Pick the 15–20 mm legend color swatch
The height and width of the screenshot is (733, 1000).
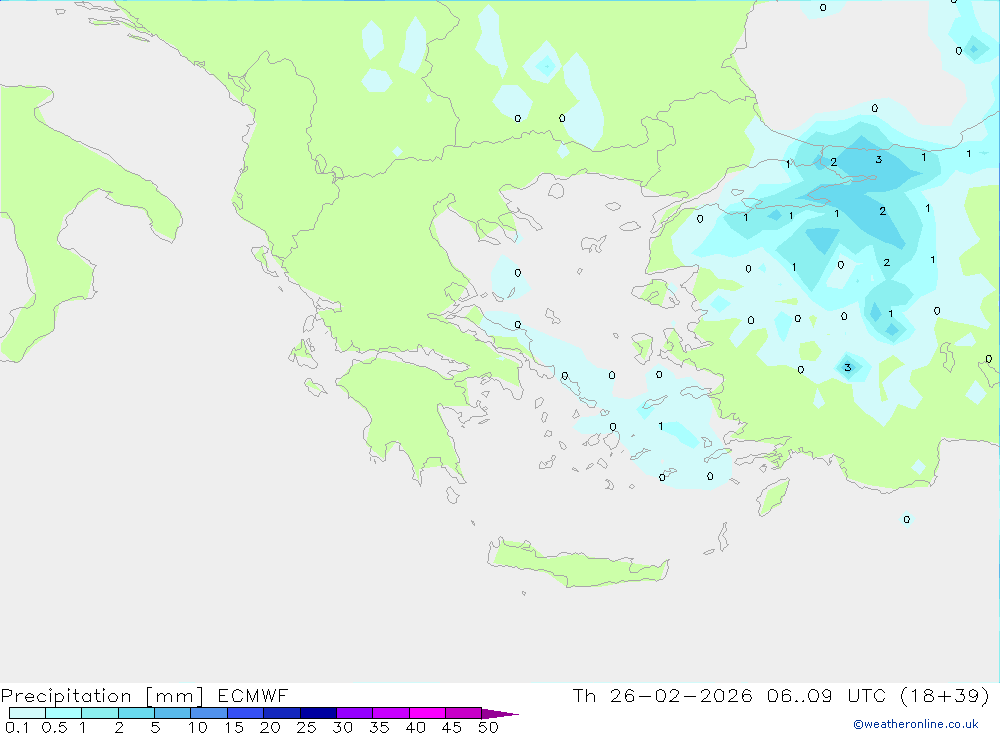tap(246, 713)
